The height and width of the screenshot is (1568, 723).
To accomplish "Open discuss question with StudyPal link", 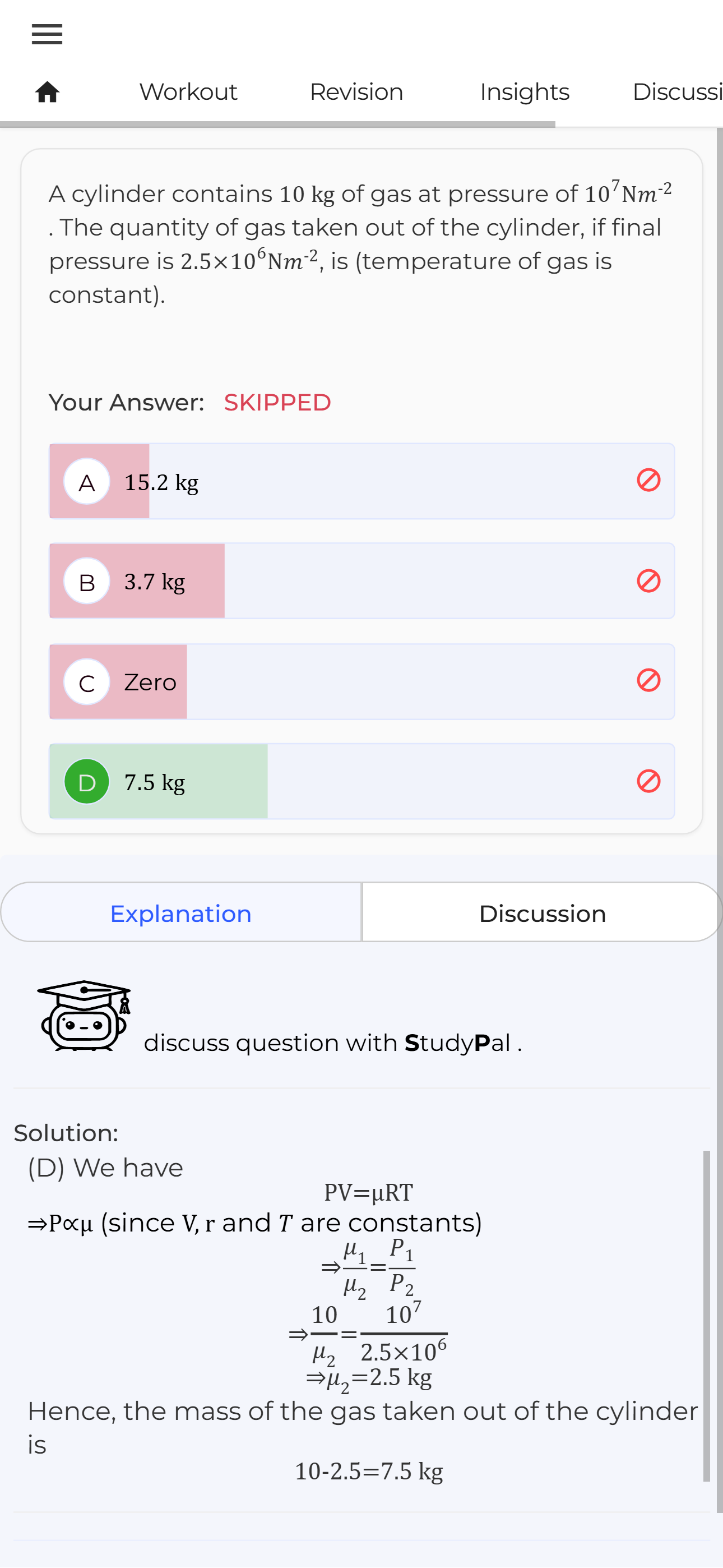I will click(332, 1043).
